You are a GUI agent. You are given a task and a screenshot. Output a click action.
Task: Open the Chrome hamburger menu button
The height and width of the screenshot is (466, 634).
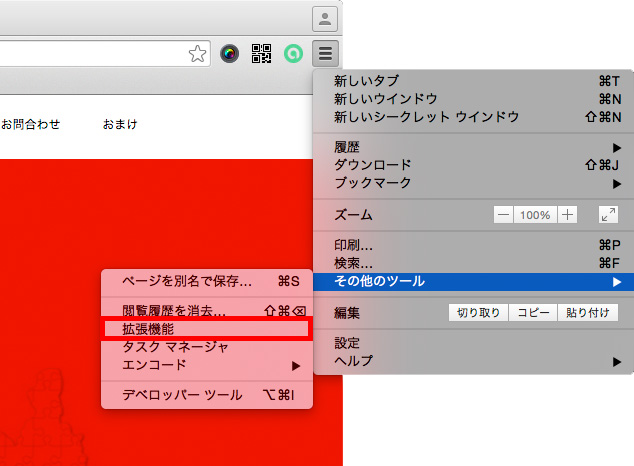click(325, 53)
